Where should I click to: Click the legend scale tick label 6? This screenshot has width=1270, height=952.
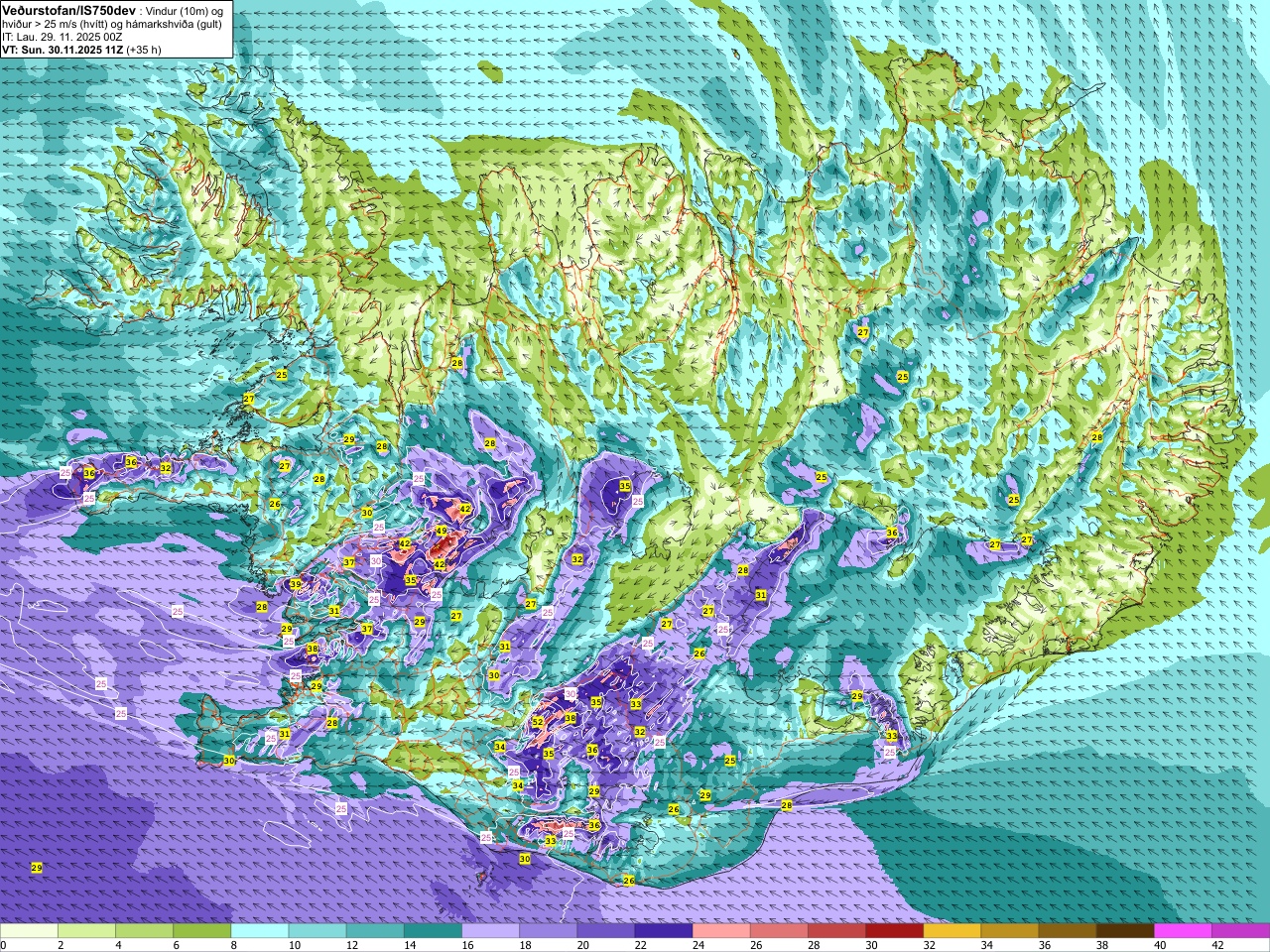point(176,945)
